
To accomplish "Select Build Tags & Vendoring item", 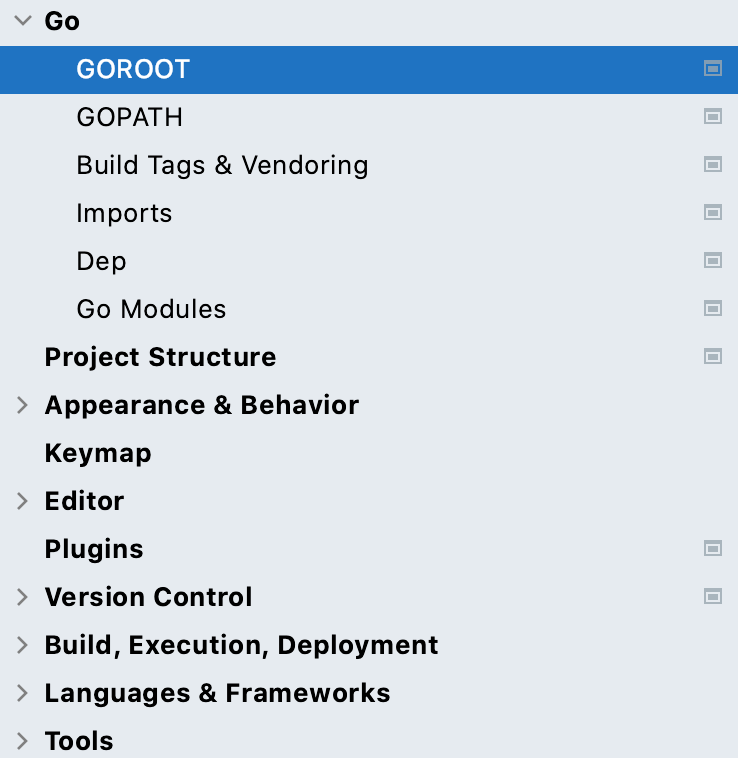I will coord(222,165).
